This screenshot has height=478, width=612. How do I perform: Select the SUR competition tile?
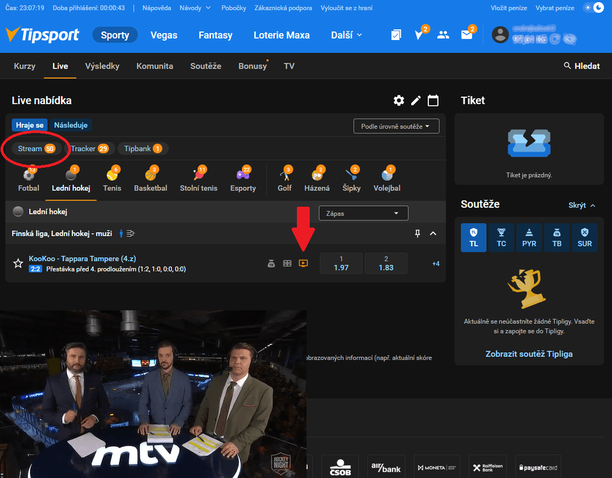pos(585,238)
